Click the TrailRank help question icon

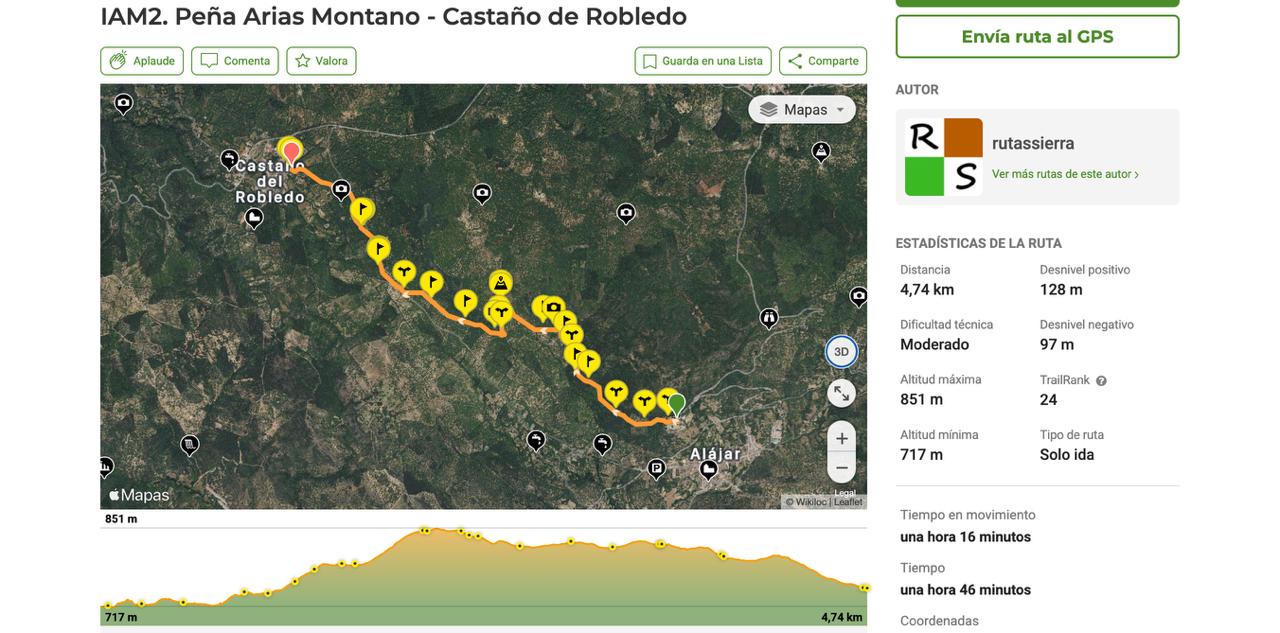[1101, 381]
